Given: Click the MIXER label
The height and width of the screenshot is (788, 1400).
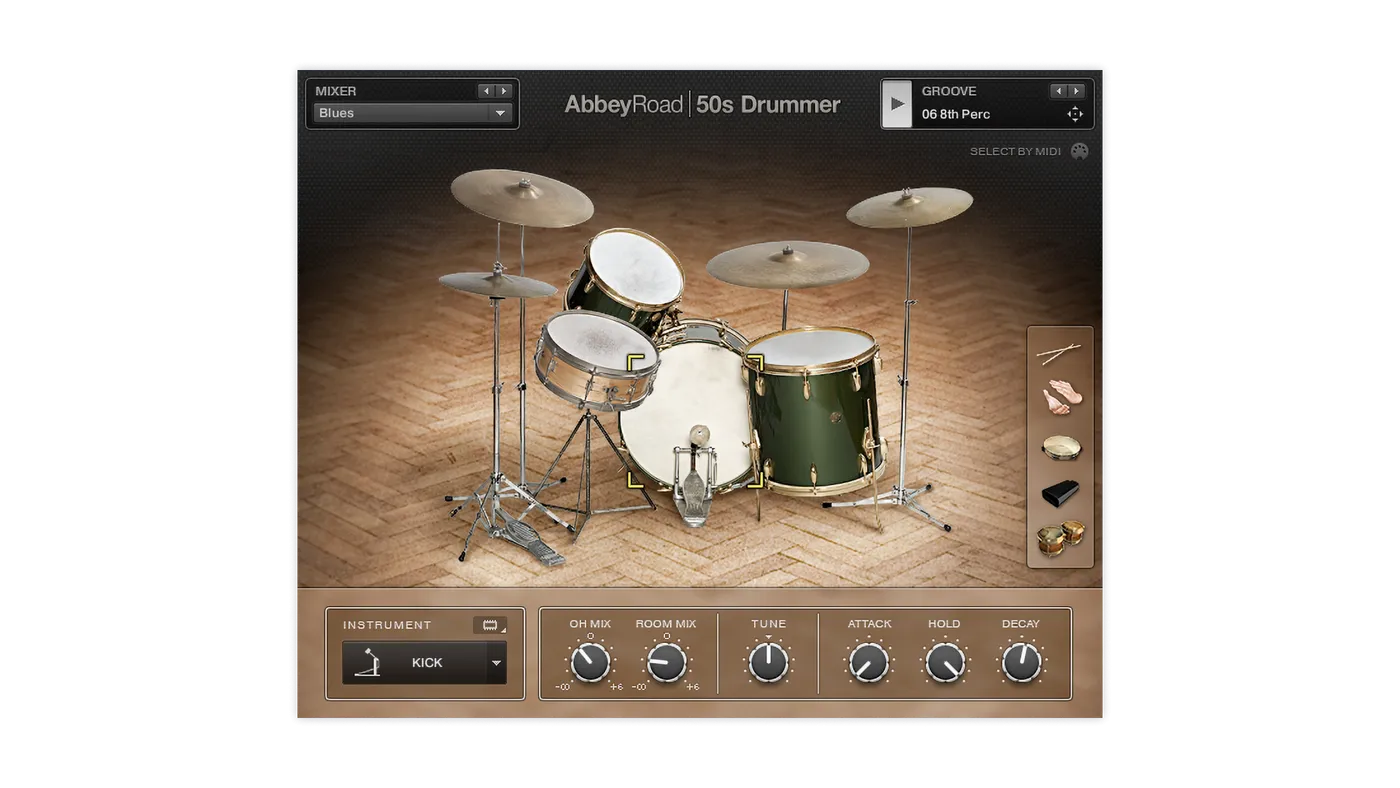Looking at the screenshot, I should 336,91.
